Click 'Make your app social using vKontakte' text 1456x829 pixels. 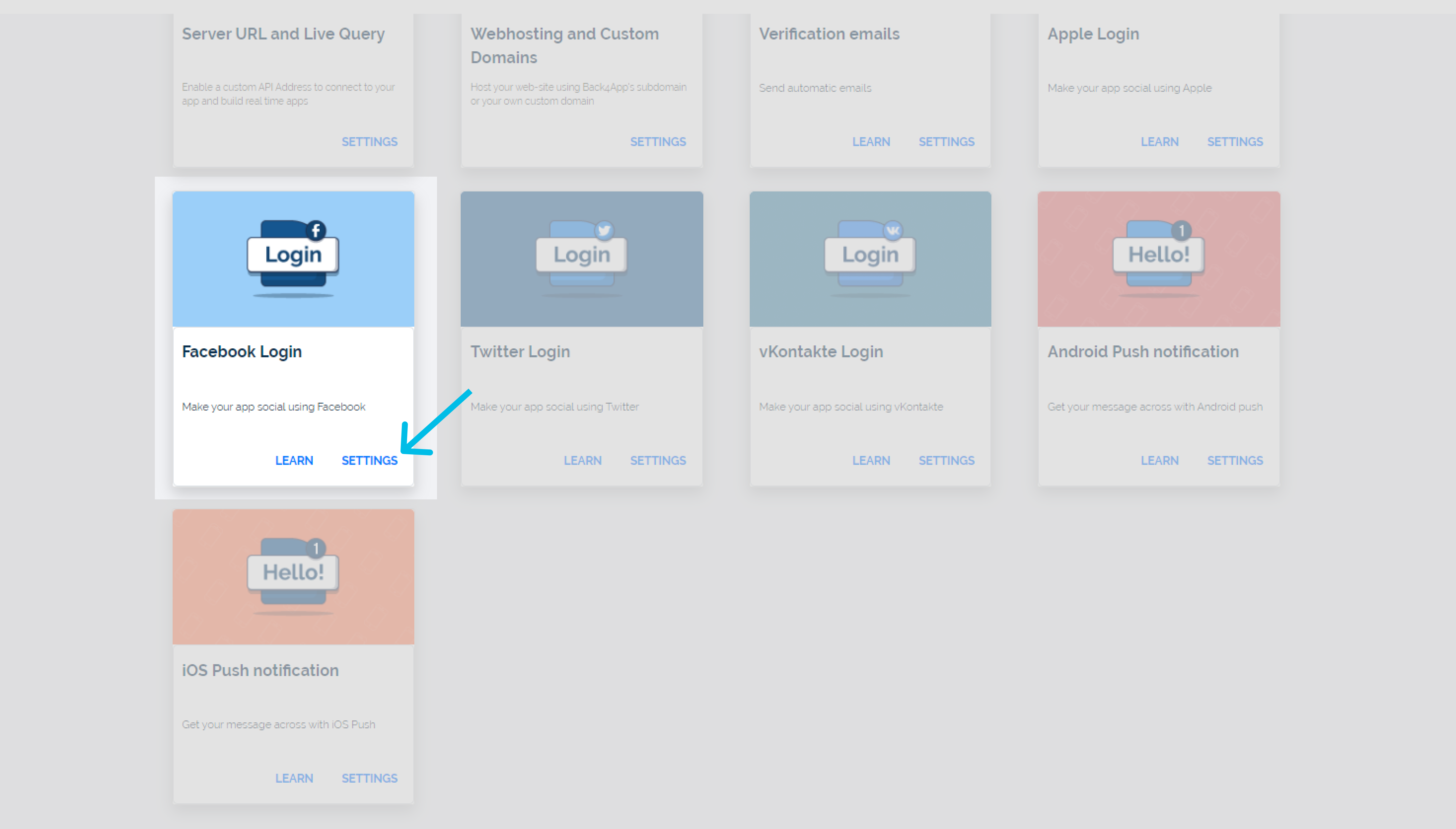(851, 407)
